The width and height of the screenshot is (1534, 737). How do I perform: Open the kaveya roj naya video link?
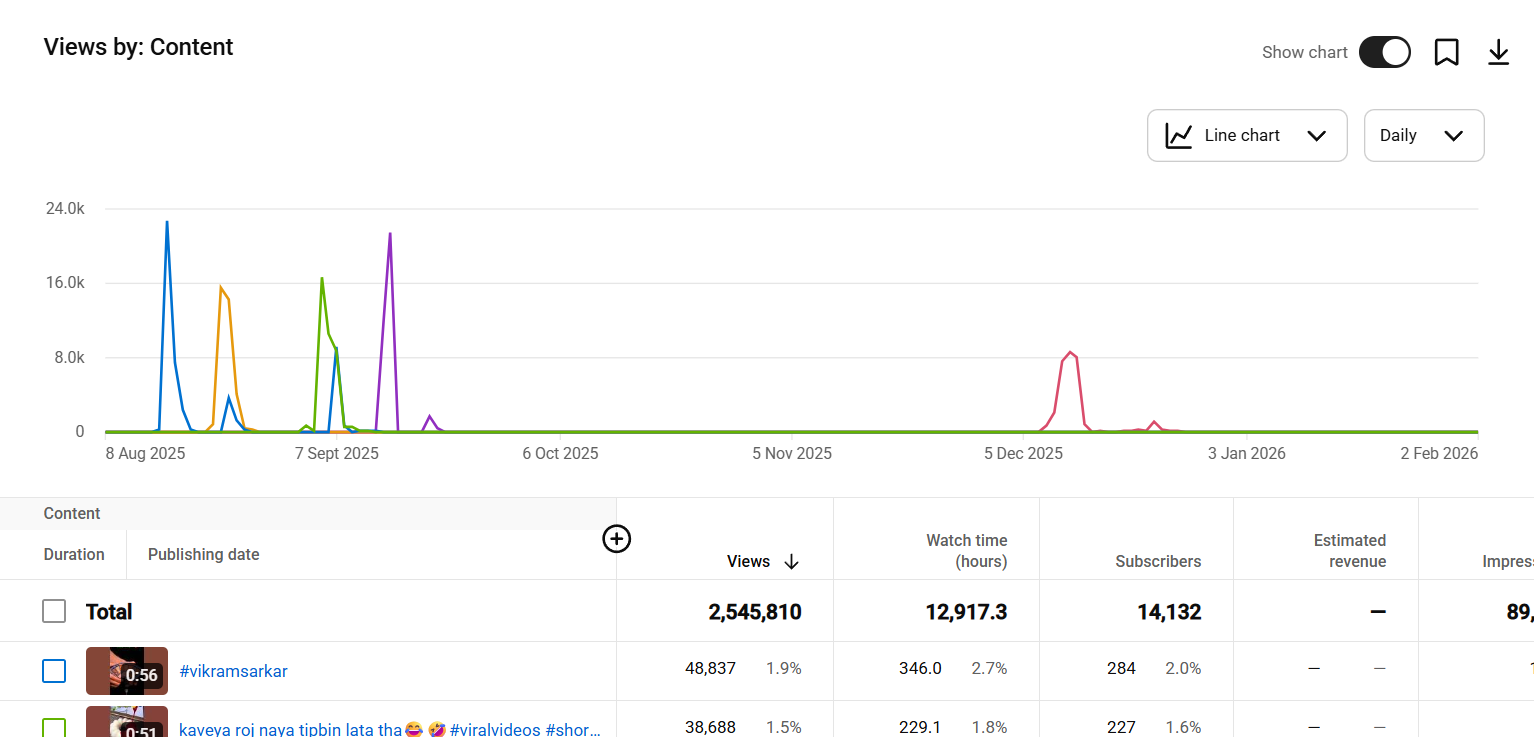pos(389,729)
